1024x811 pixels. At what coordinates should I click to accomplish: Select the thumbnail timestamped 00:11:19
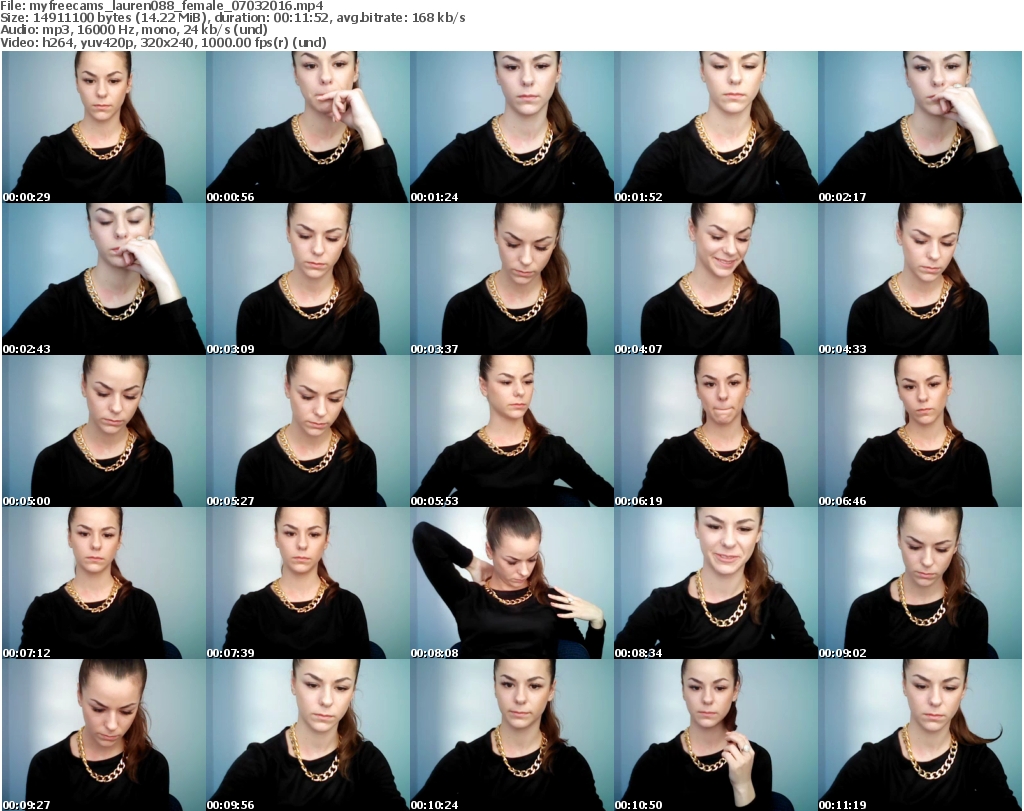point(920,735)
